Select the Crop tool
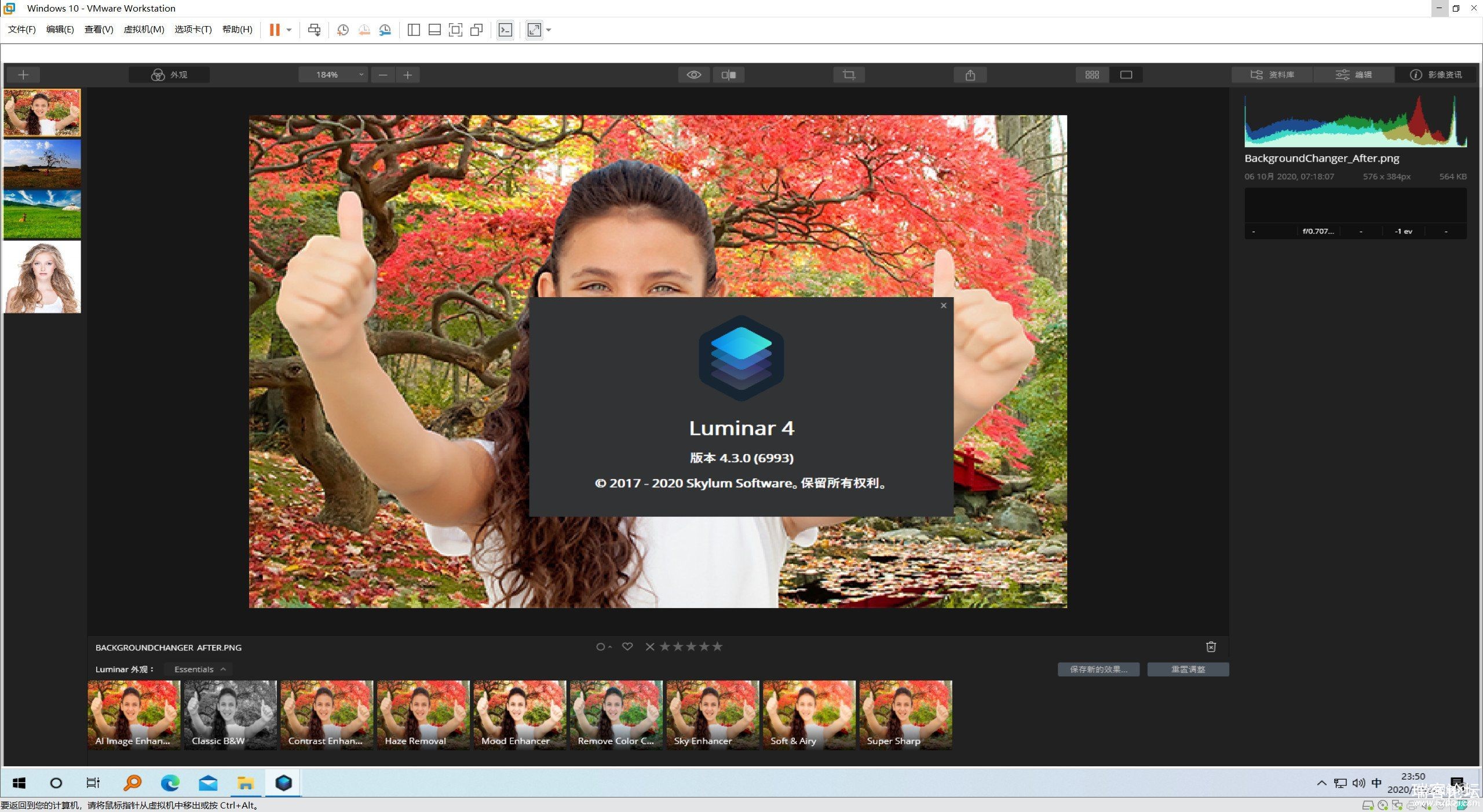1483x812 pixels. (x=849, y=75)
